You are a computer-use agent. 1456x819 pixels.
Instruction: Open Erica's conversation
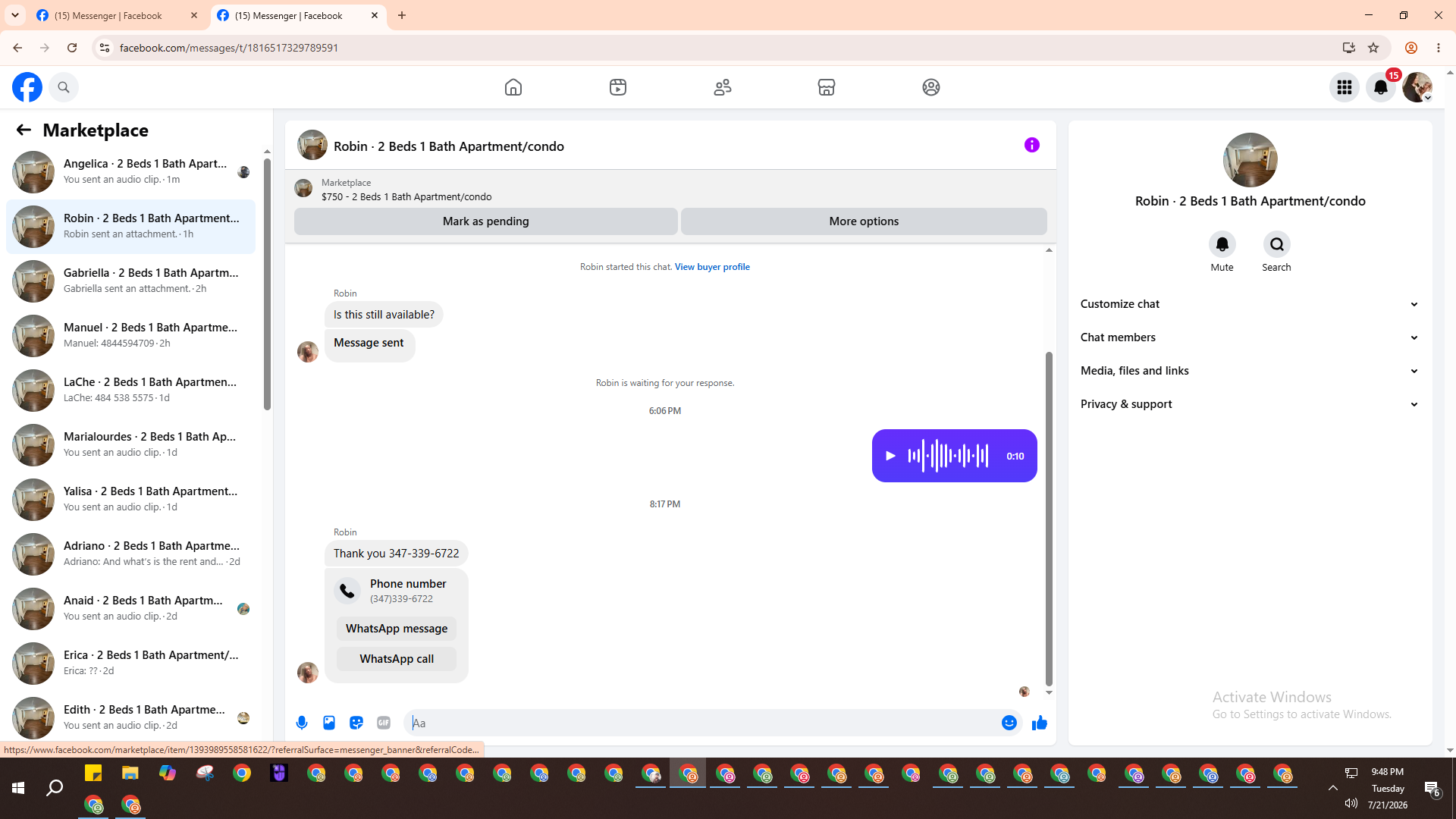pos(130,664)
